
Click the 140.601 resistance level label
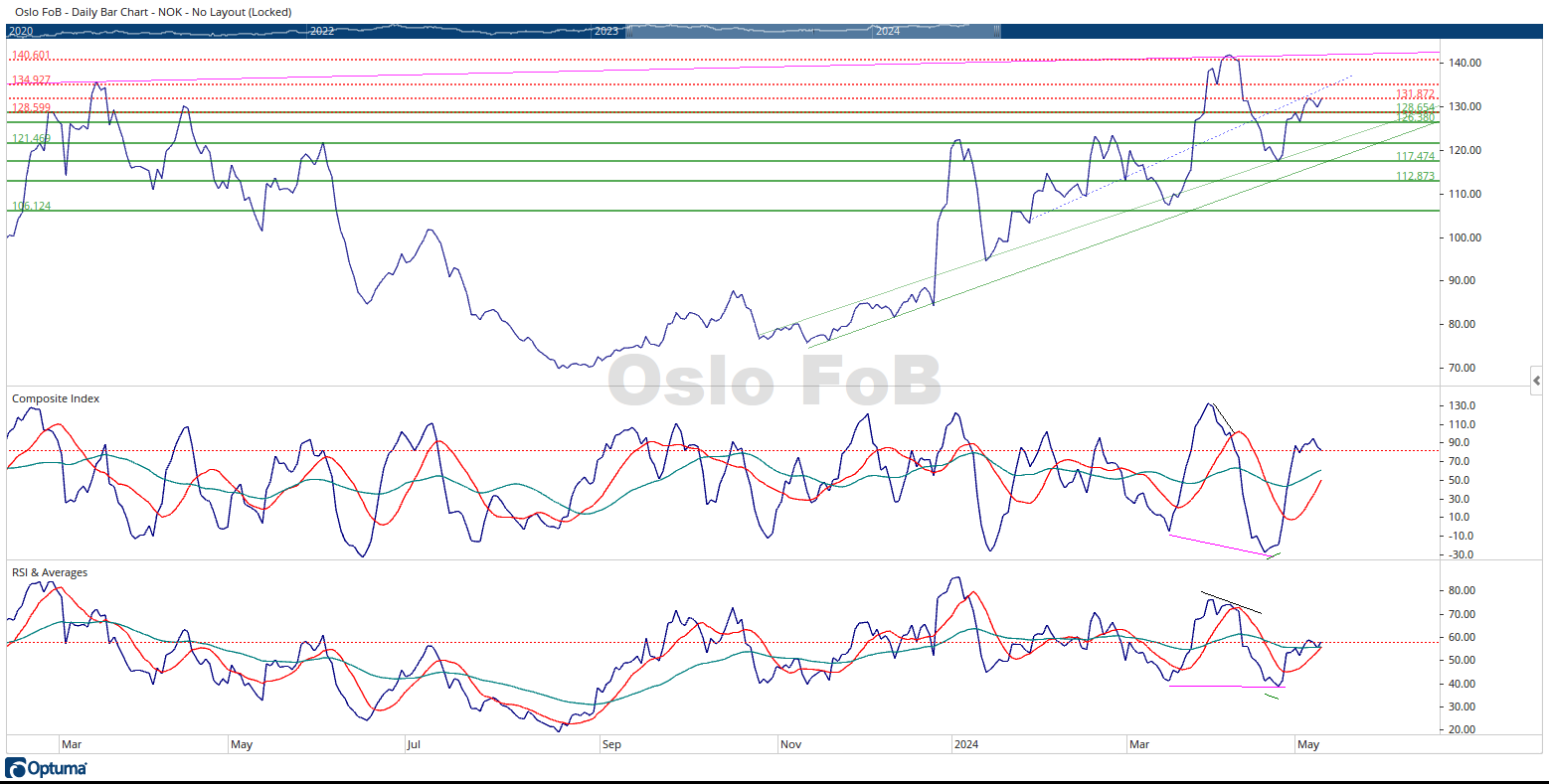pyautogui.click(x=31, y=56)
